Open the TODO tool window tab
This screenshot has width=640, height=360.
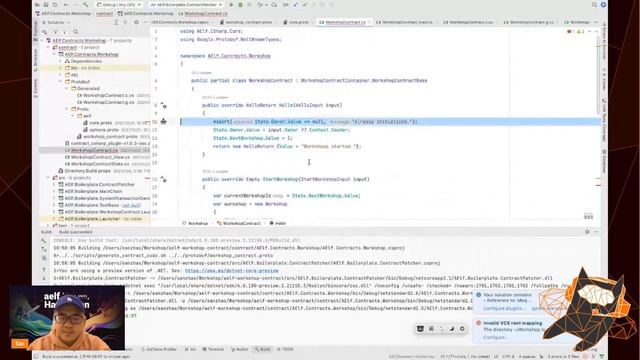pyautogui.click(x=285, y=349)
